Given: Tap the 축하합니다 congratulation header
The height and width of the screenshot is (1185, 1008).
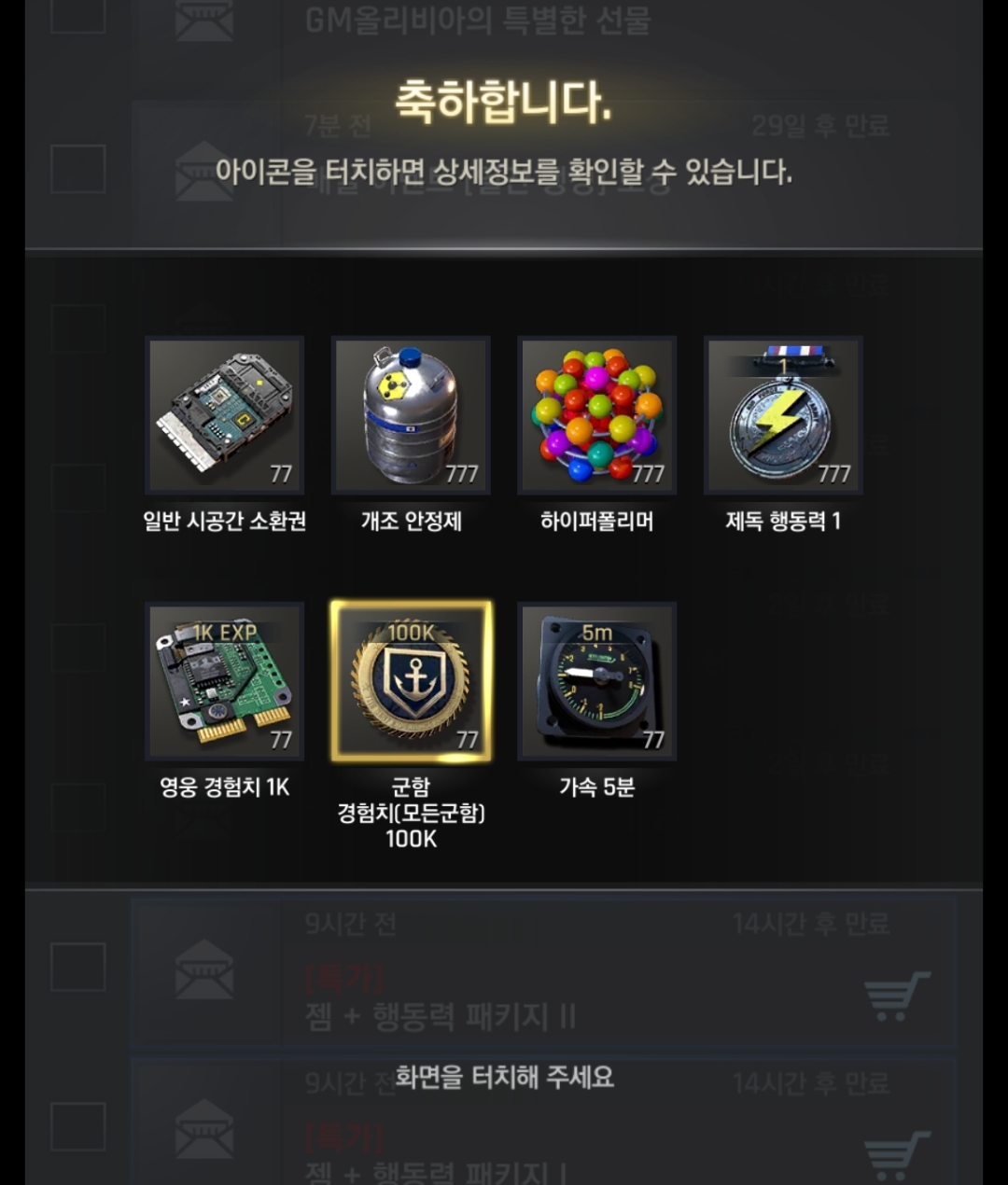Looking at the screenshot, I should point(503,101).
